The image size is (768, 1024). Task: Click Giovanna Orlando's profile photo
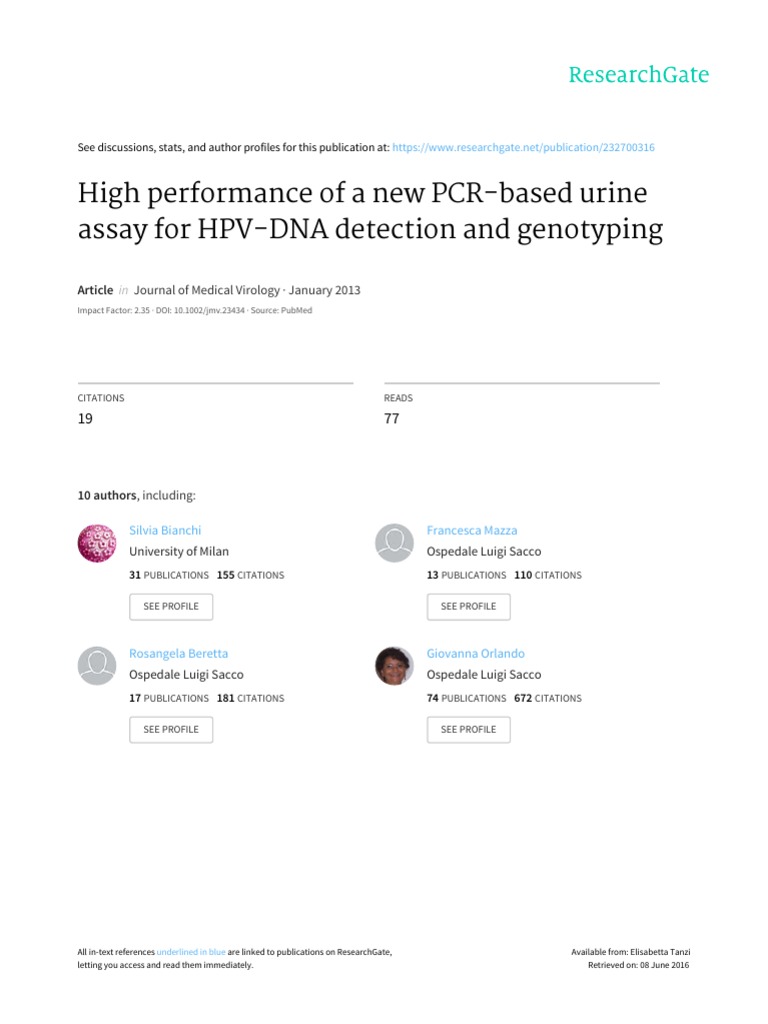click(x=394, y=666)
